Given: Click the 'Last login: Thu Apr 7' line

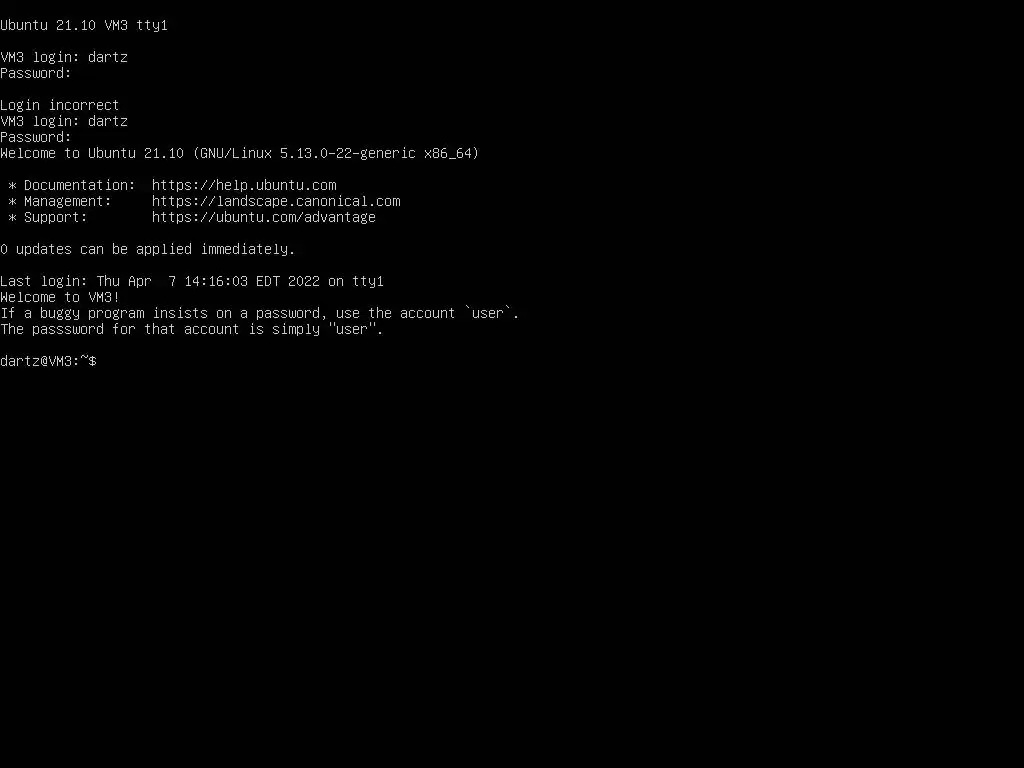Looking at the screenshot, I should [x=192, y=281].
